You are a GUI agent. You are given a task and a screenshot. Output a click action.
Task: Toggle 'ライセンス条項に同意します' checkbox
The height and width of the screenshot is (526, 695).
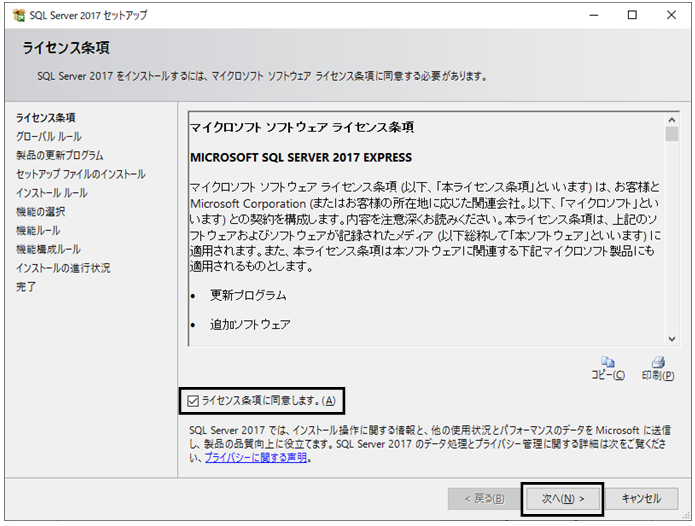coord(193,401)
